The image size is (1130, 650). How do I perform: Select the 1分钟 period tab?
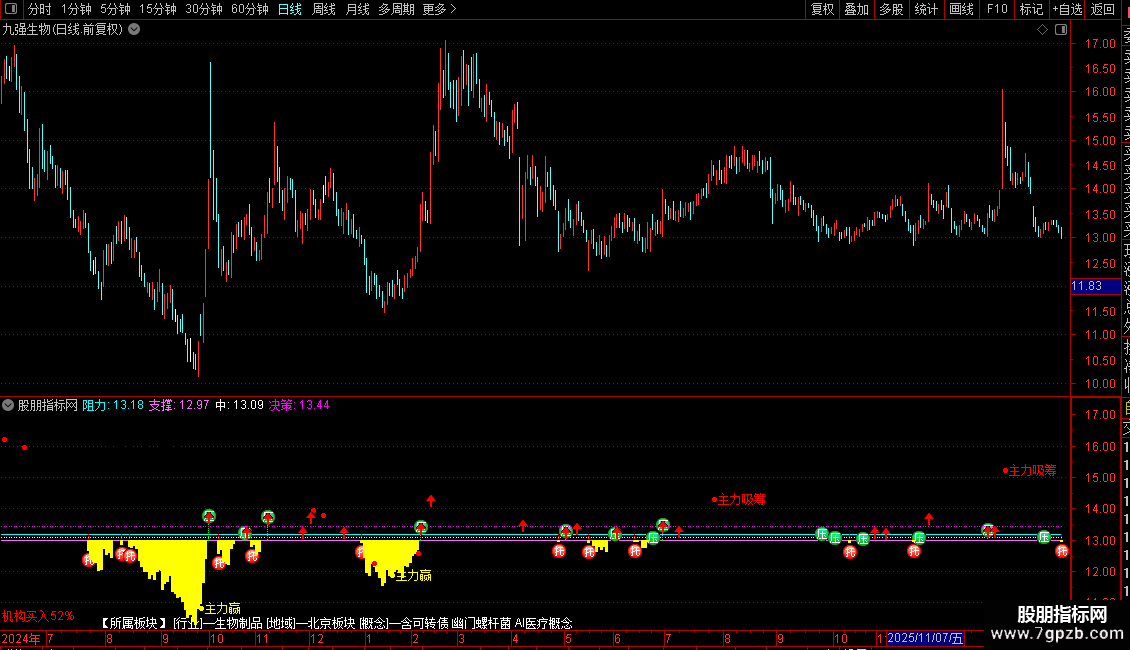click(76, 9)
